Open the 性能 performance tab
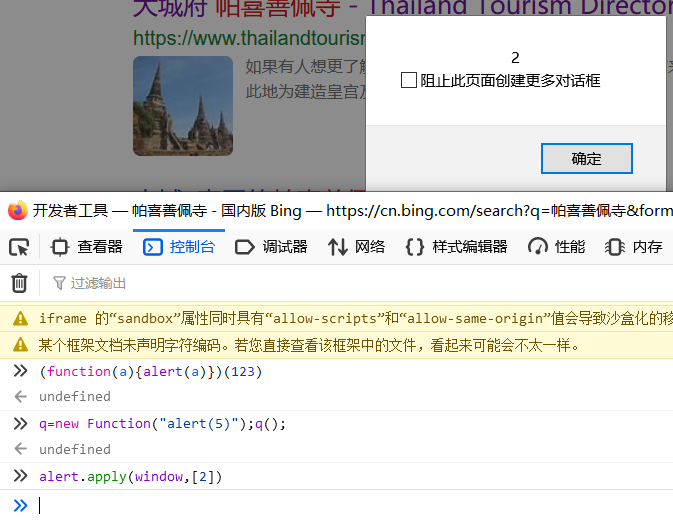Viewport: 673px width, 524px height. point(556,247)
